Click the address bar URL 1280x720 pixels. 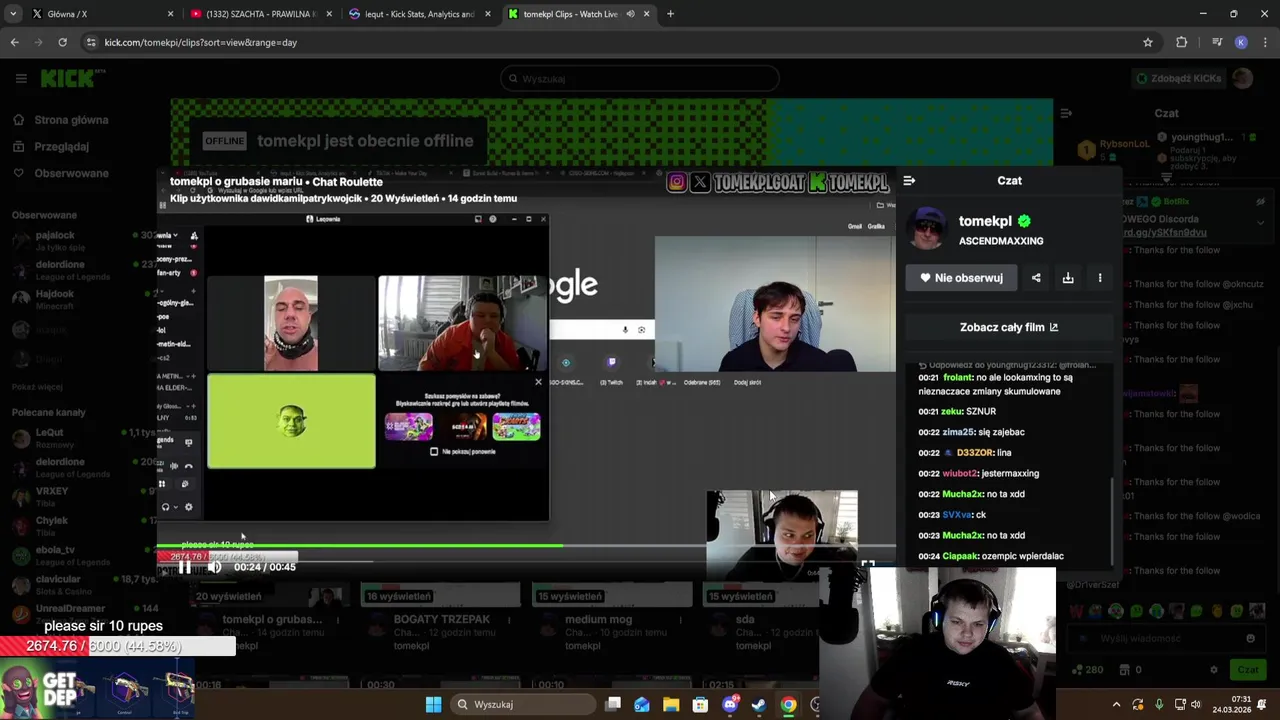click(200, 42)
